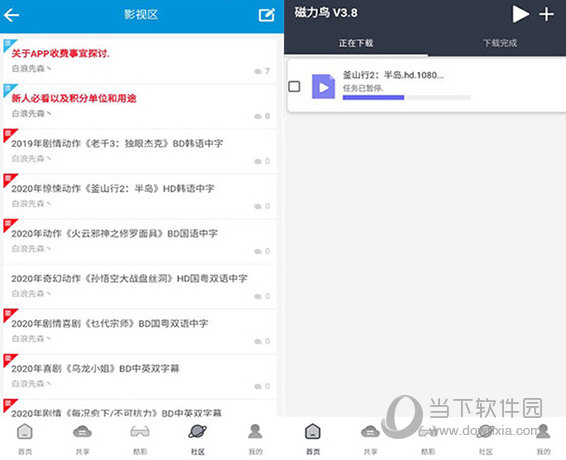Click blue pinned flag on 关于APP收费事宜探讨

9,45
